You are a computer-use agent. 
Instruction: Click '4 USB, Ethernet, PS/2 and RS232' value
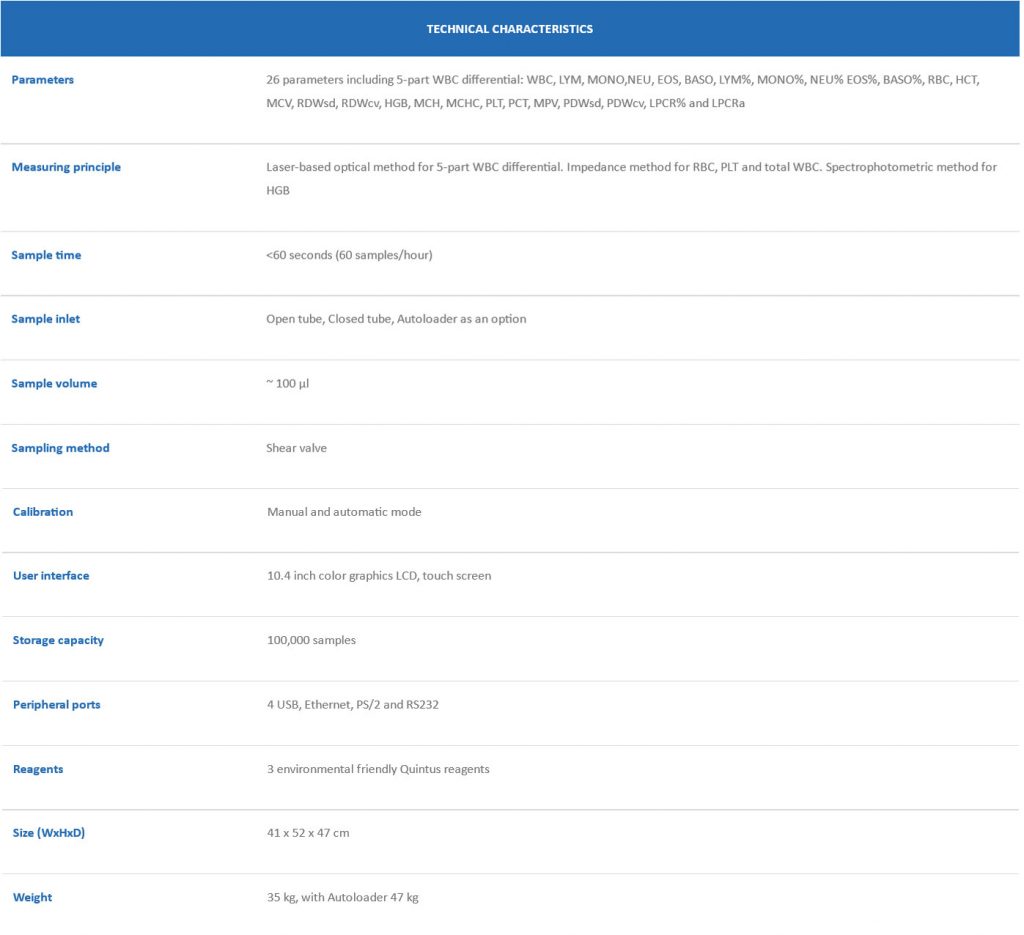click(x=353, y=705)
